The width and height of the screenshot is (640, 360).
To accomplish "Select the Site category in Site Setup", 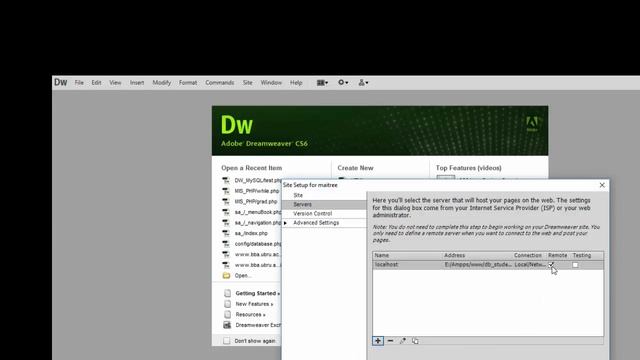I will pos(324,195).
